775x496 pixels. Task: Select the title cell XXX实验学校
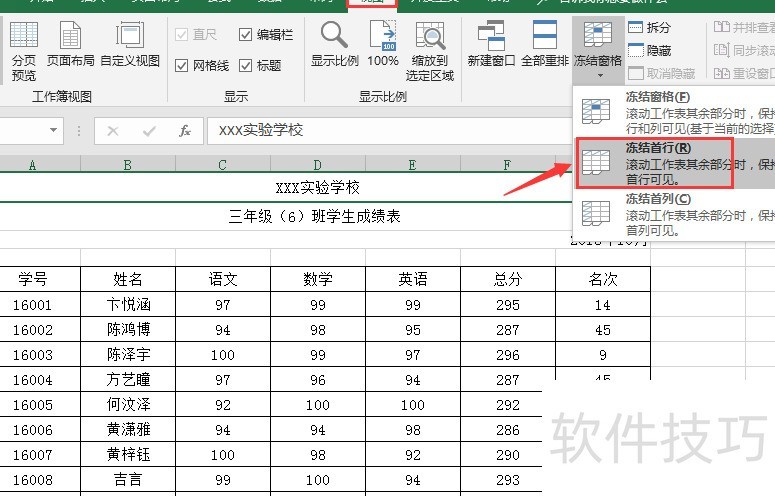click(317, 188)
